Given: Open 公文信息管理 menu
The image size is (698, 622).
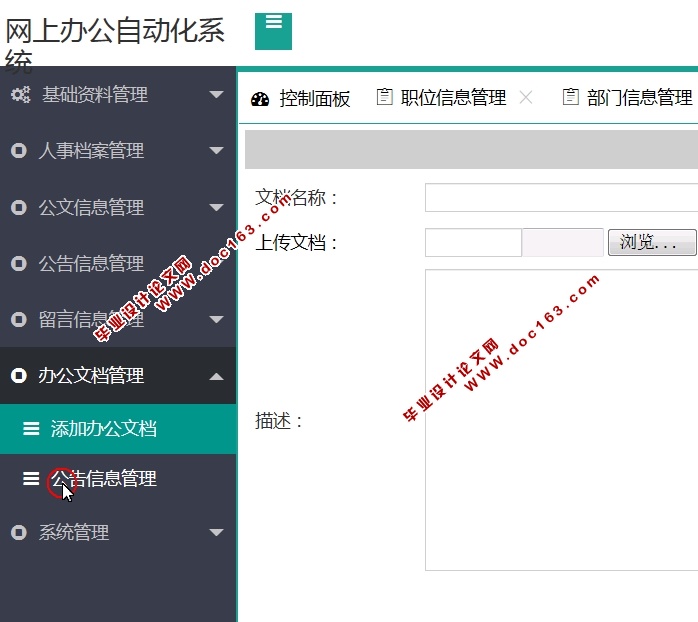Looking at the screenshot, I should (x=118, y=207).
